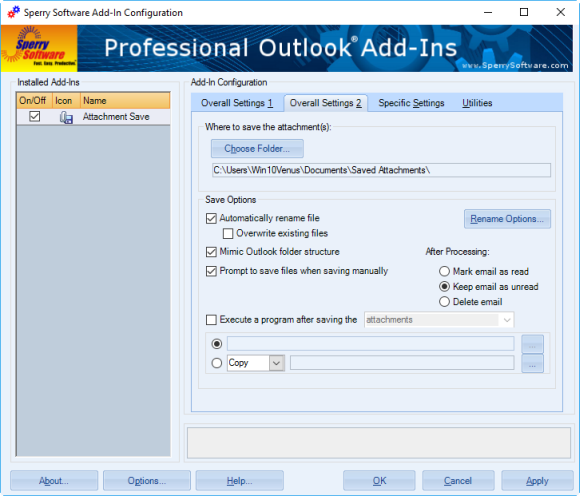This screenshot has width=580, height=496.
Task: Select Delete email option
Action: click(444, 302)
